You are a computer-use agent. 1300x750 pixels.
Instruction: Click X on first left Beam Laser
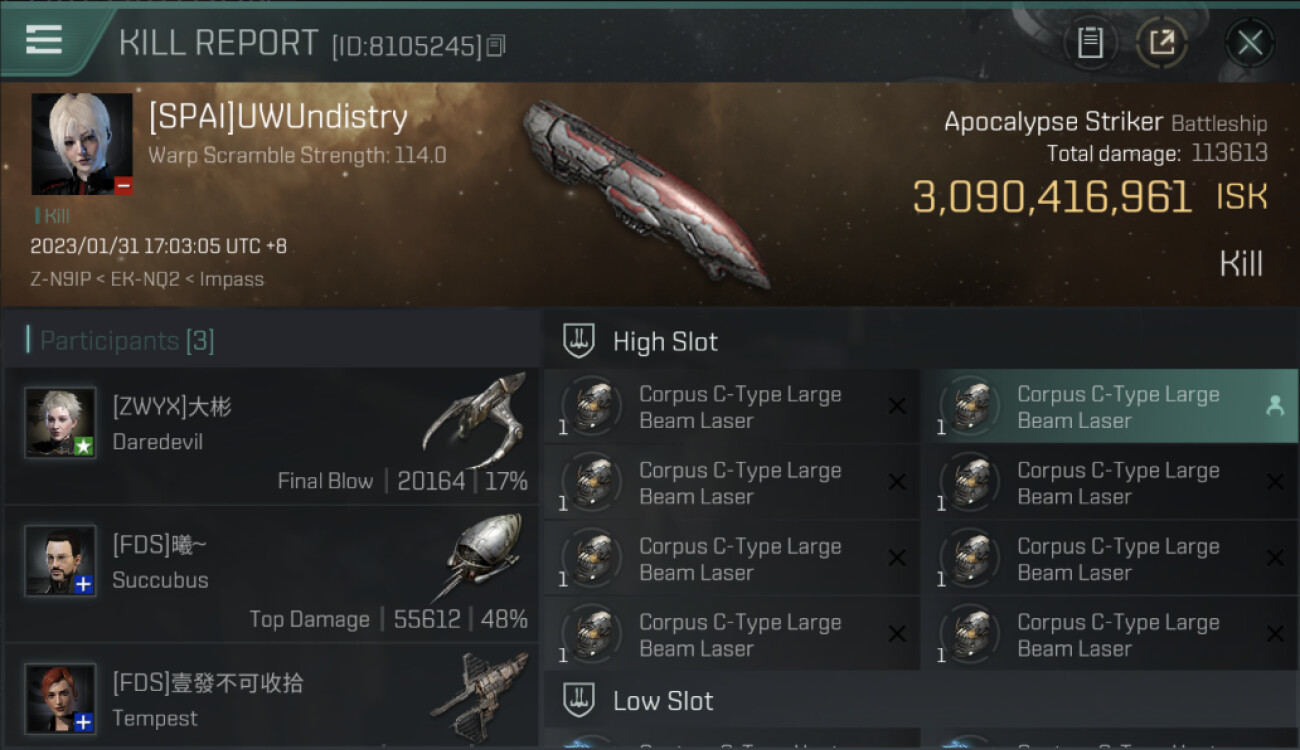tap(897, 406)
